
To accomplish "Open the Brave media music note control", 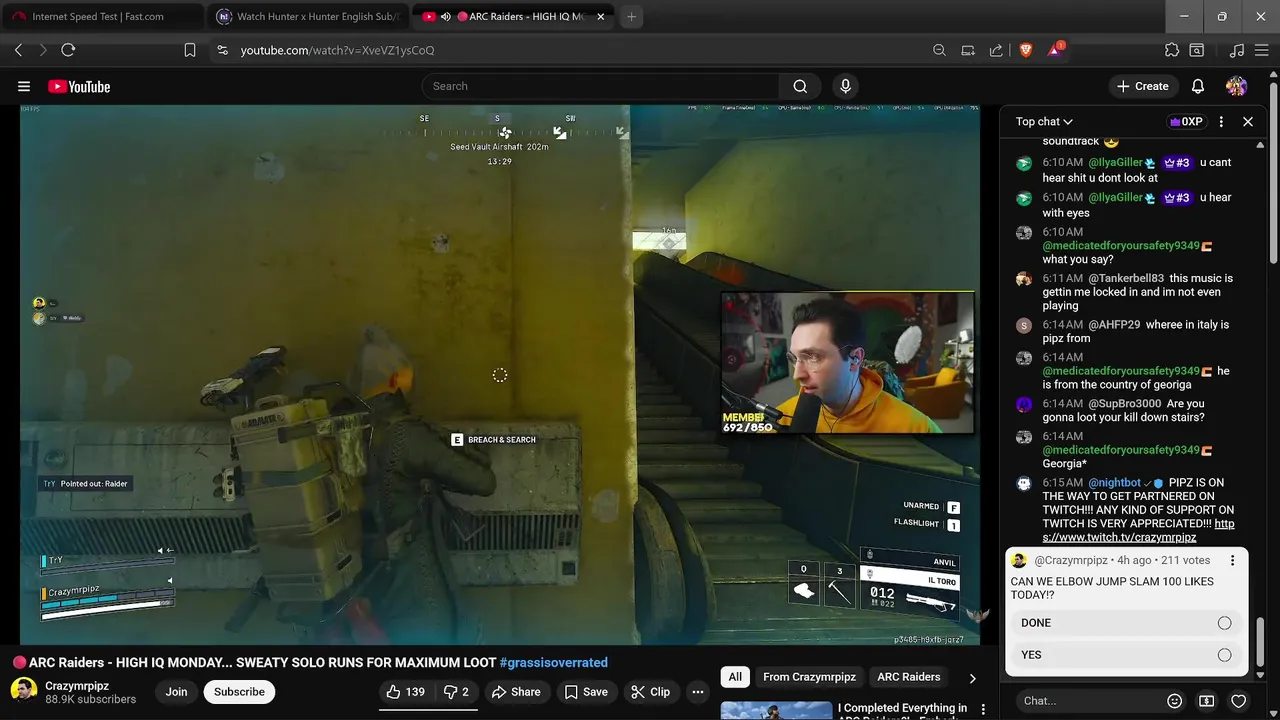I will [1236, 50].
